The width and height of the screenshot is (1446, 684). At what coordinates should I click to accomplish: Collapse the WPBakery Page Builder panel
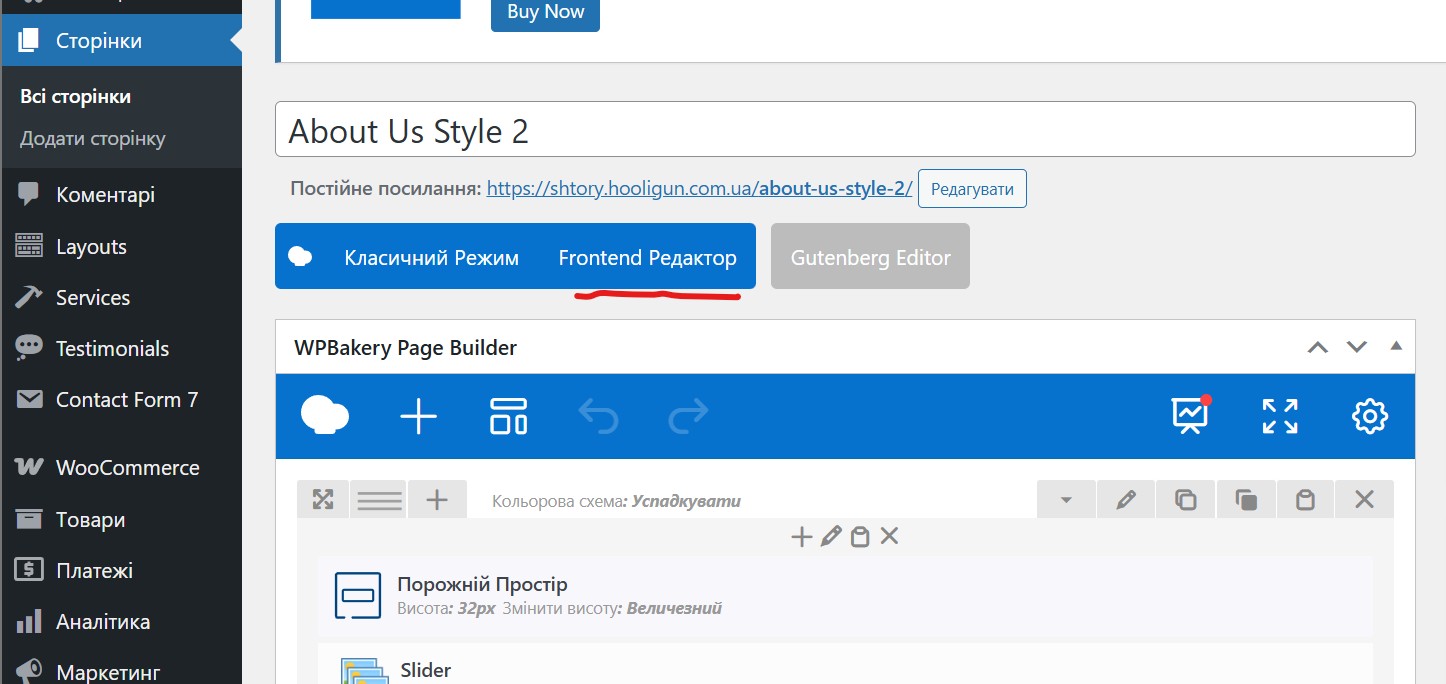click(x=1396, y=346)
